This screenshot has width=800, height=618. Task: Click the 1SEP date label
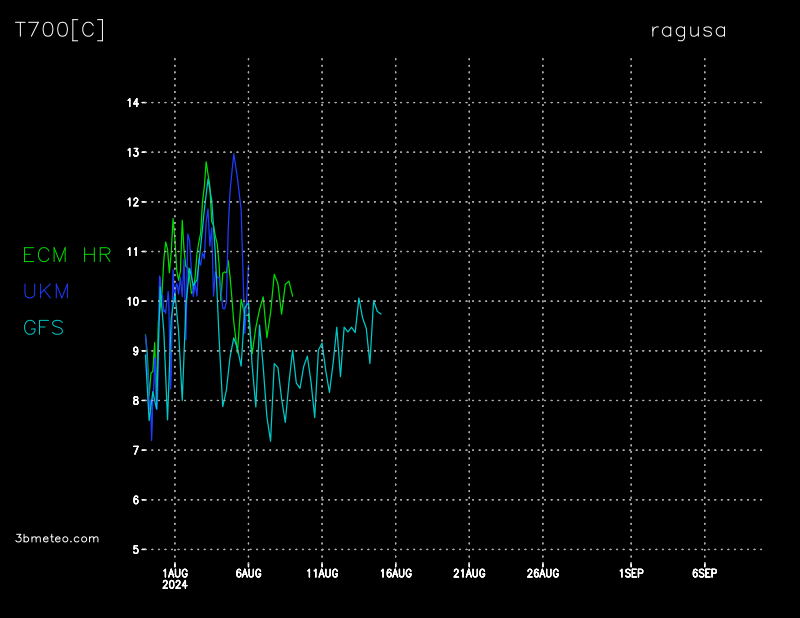pyautogui.click(x=631, y=574)
